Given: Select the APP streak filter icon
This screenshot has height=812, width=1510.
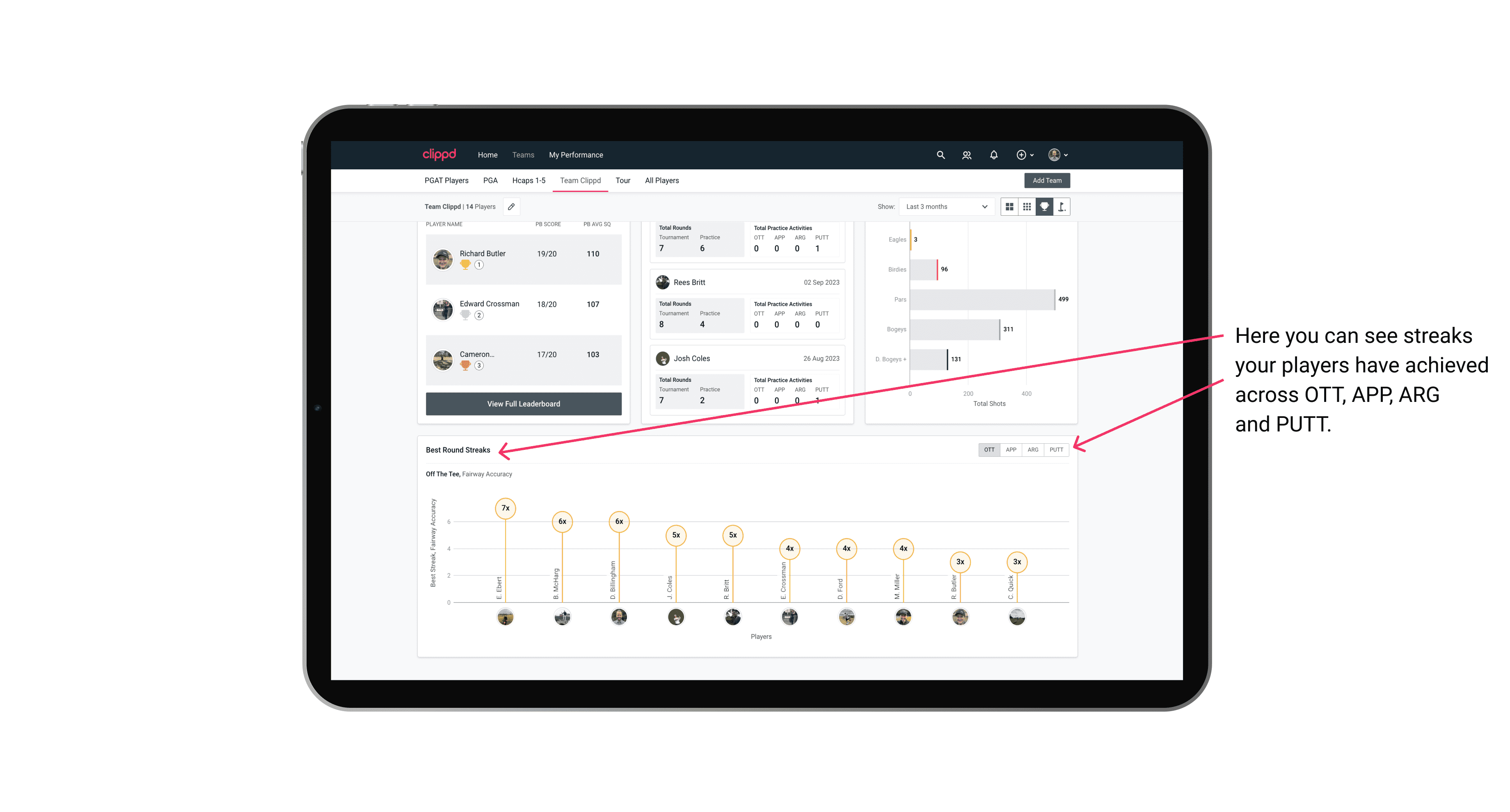Looking at the screenshot, I should pyautogui.click(x=1009, y=449).
